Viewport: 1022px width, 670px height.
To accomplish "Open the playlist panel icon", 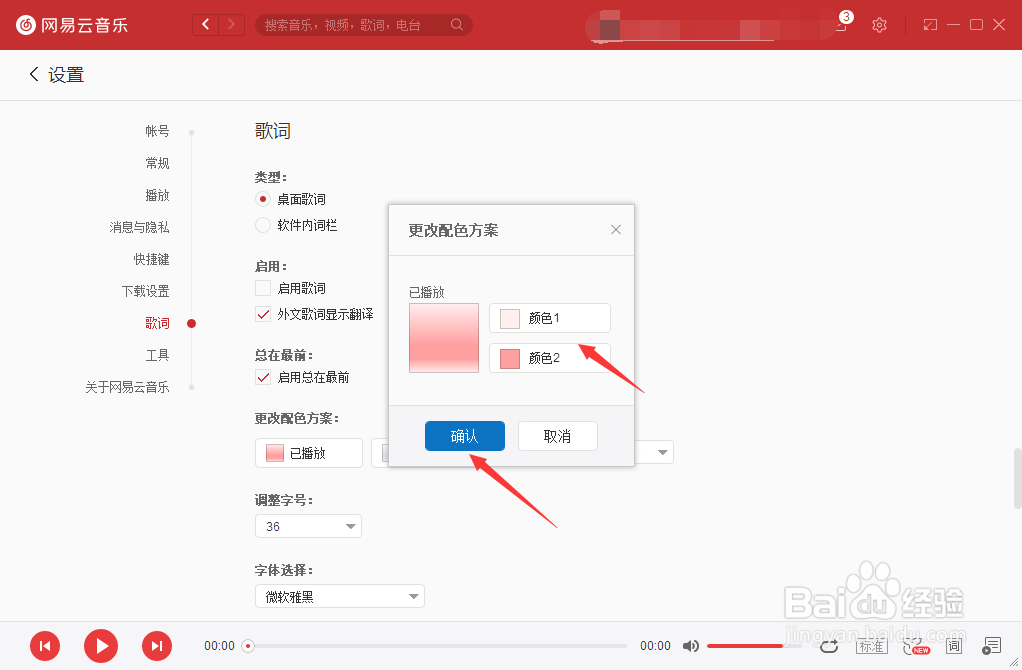I will [x=992, y=647].
